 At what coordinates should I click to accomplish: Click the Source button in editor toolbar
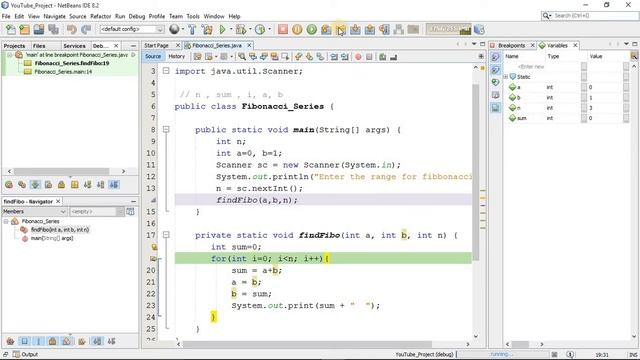[x=153, y=56]
